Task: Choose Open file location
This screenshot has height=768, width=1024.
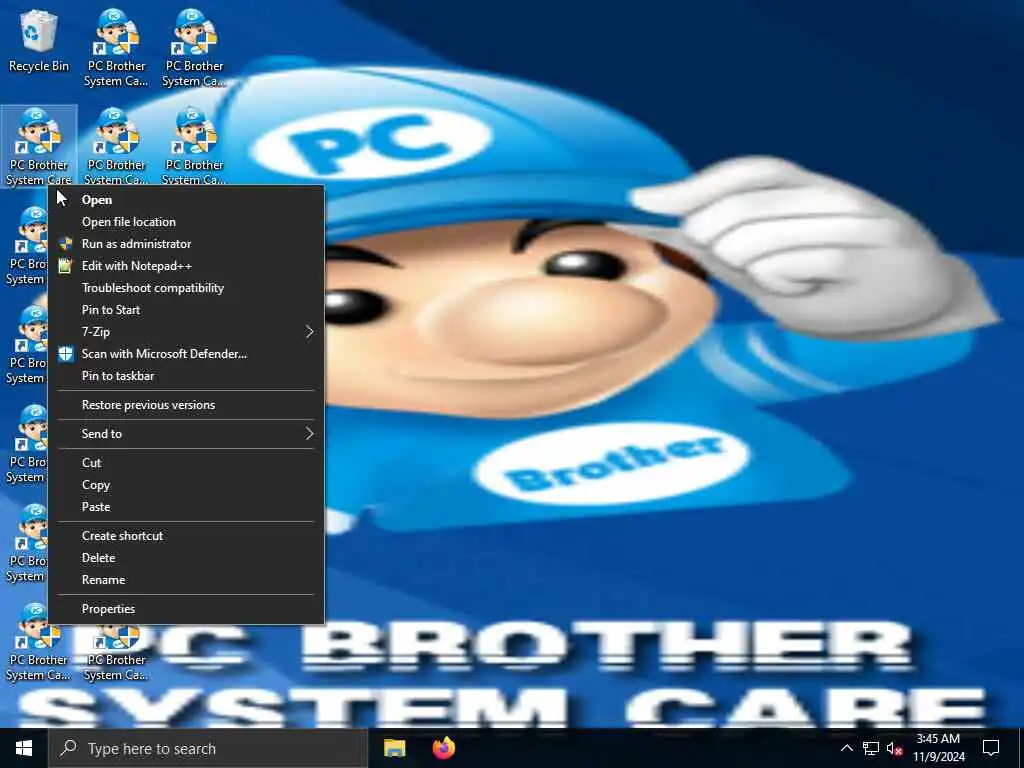Action: 186,222
